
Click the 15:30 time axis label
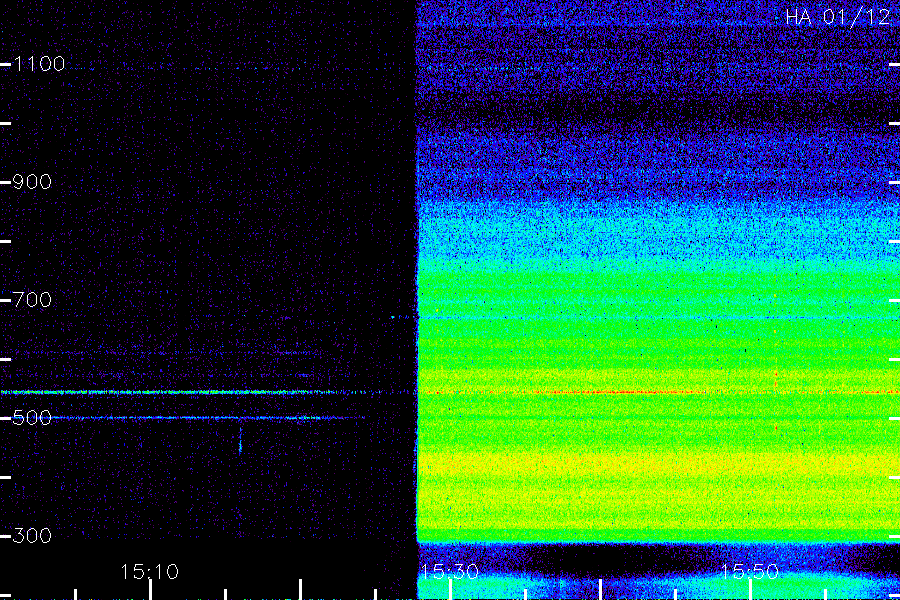[x=450, y=571]
